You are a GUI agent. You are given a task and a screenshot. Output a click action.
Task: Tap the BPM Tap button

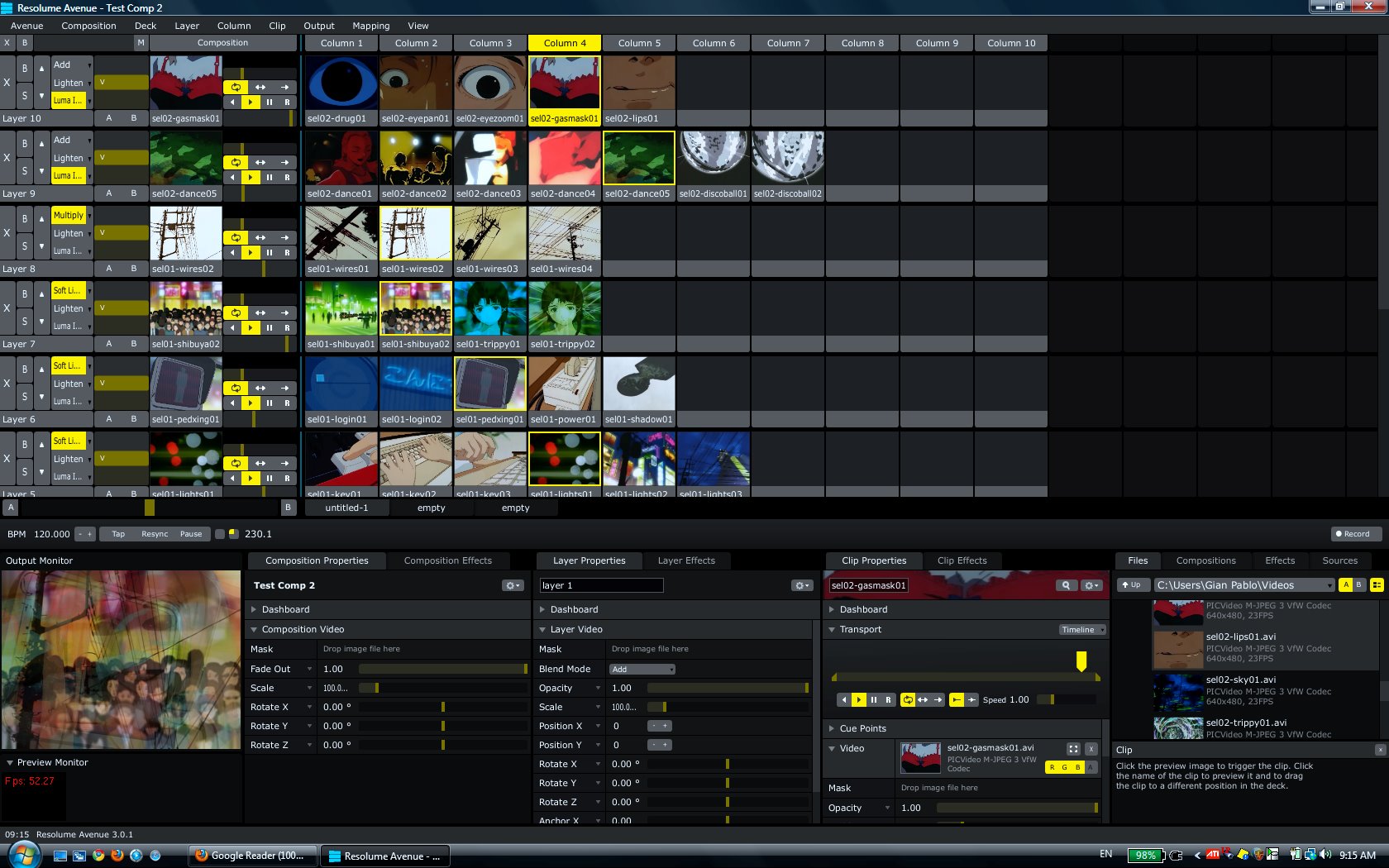pos(118,534)
